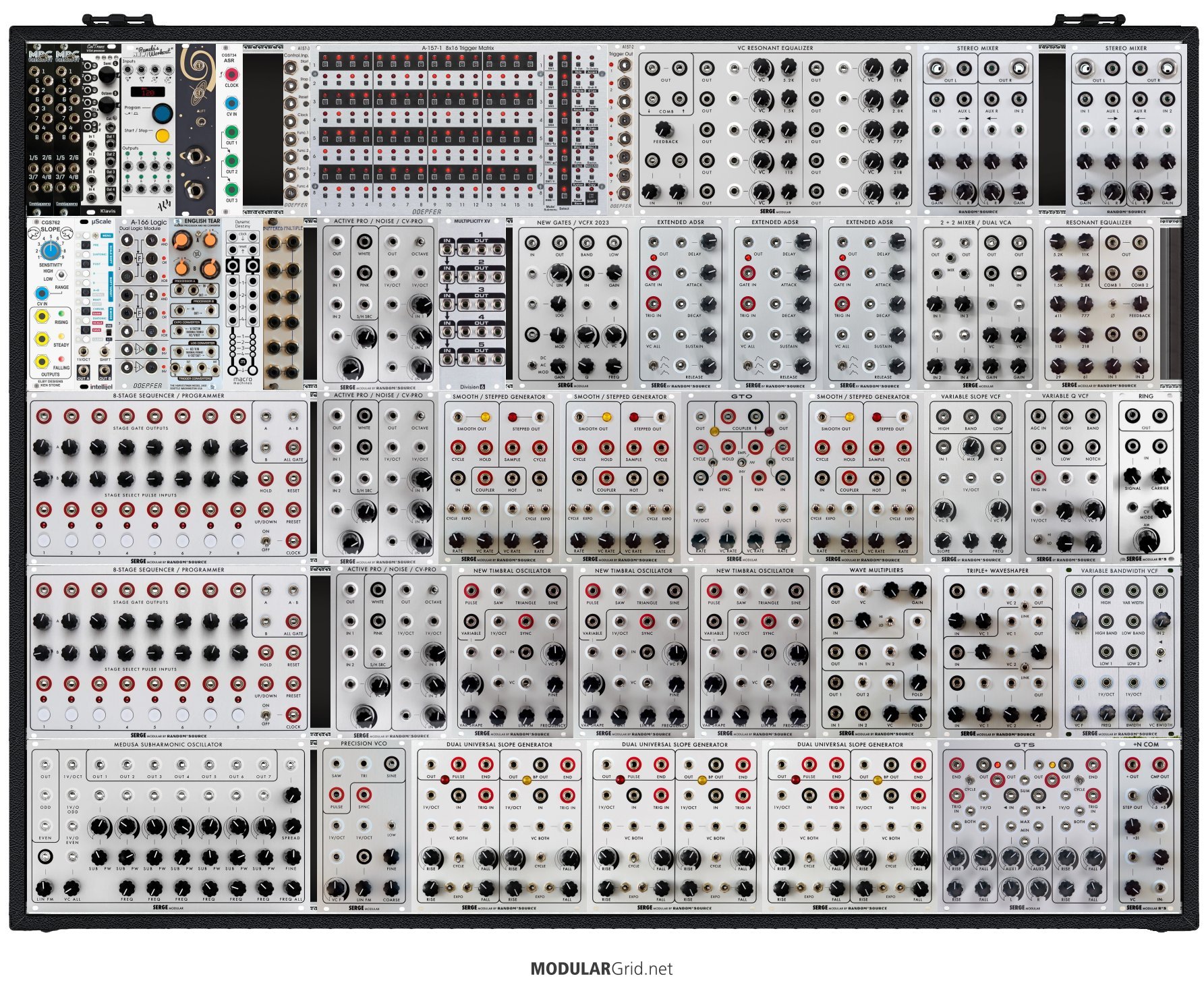
Task: Click the red CLOCK jack on CGS734 ASR
Action: (x=231, y=74)
